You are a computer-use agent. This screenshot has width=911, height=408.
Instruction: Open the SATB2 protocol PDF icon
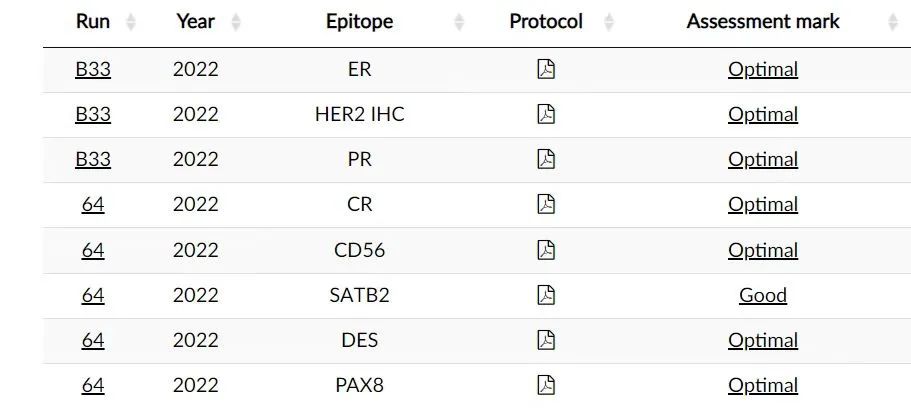click(x=546, y=295)
